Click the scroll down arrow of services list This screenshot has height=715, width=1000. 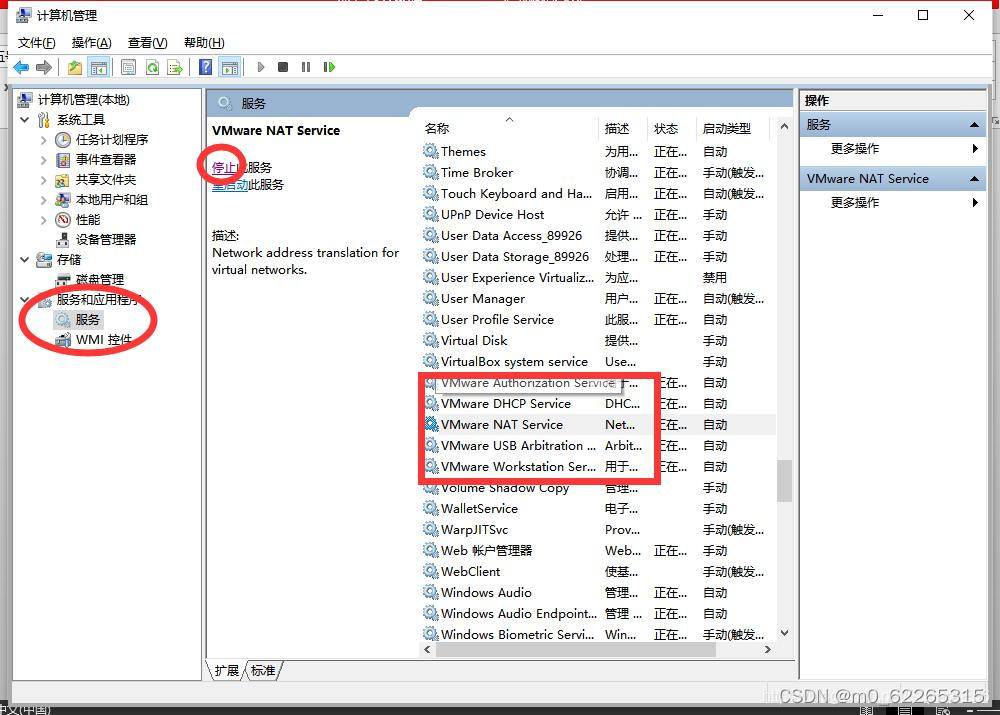pos(784,633)
